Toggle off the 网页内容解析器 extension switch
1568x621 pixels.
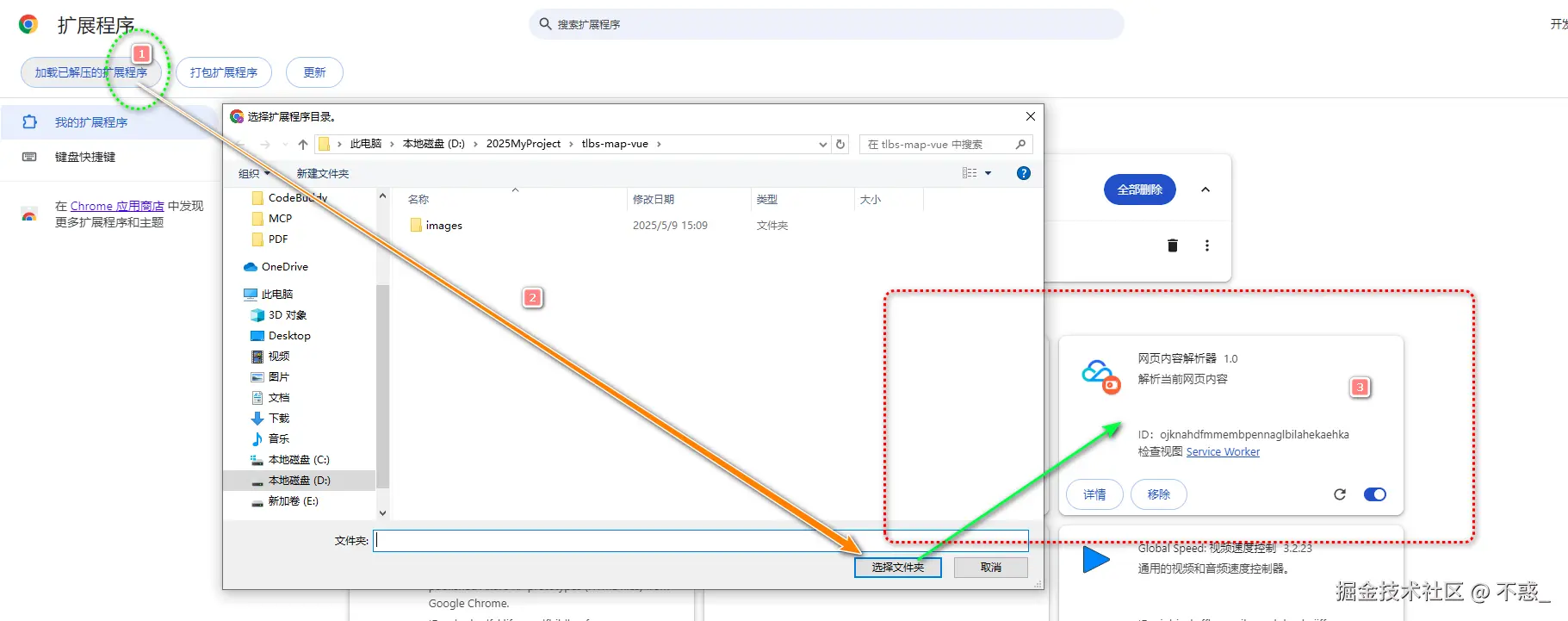[1375, 494]
